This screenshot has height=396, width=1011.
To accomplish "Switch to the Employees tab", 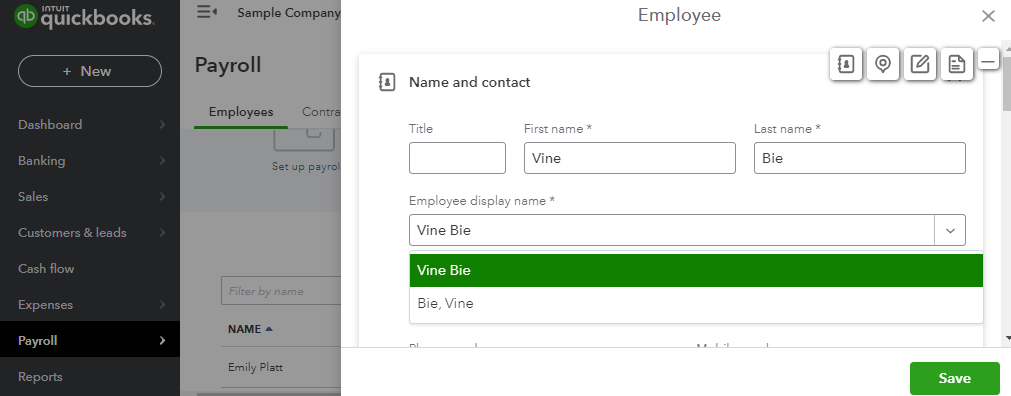I will 240,112.
